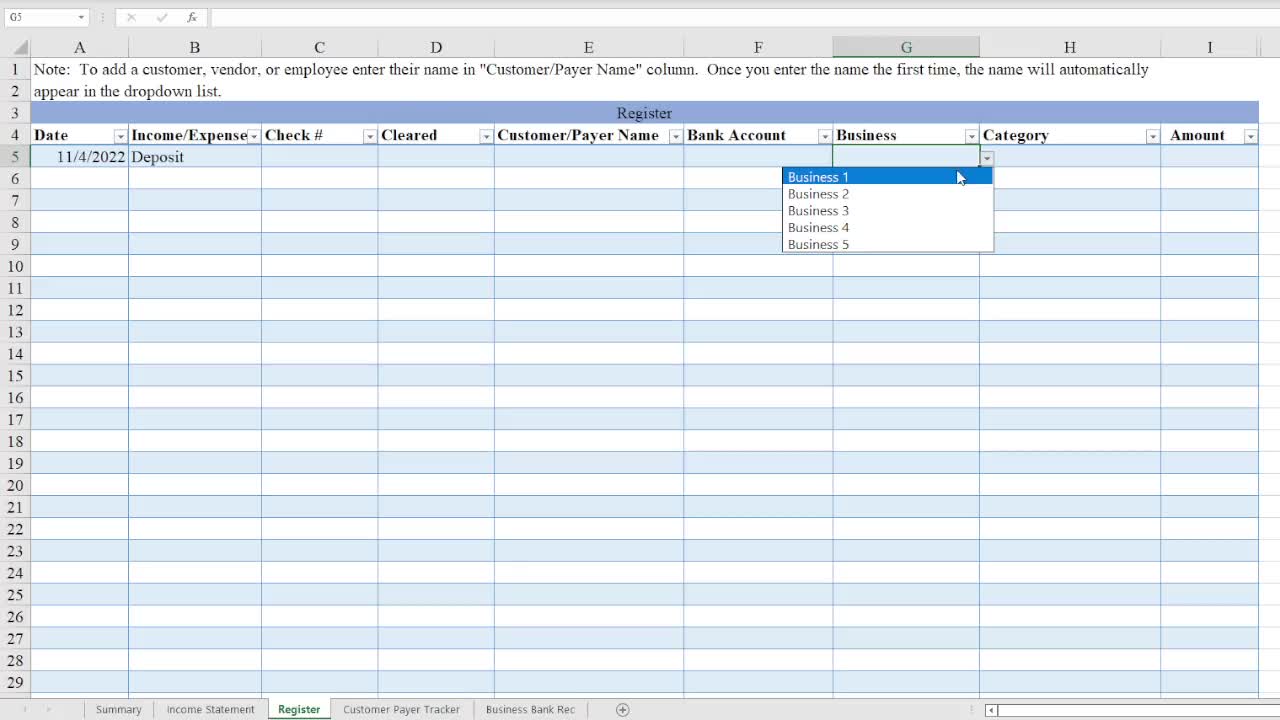Viewport: 1280px width, 720px height.
Task: Switch to the Income Statement sheet tab
Action: click(x=210, y=709)
